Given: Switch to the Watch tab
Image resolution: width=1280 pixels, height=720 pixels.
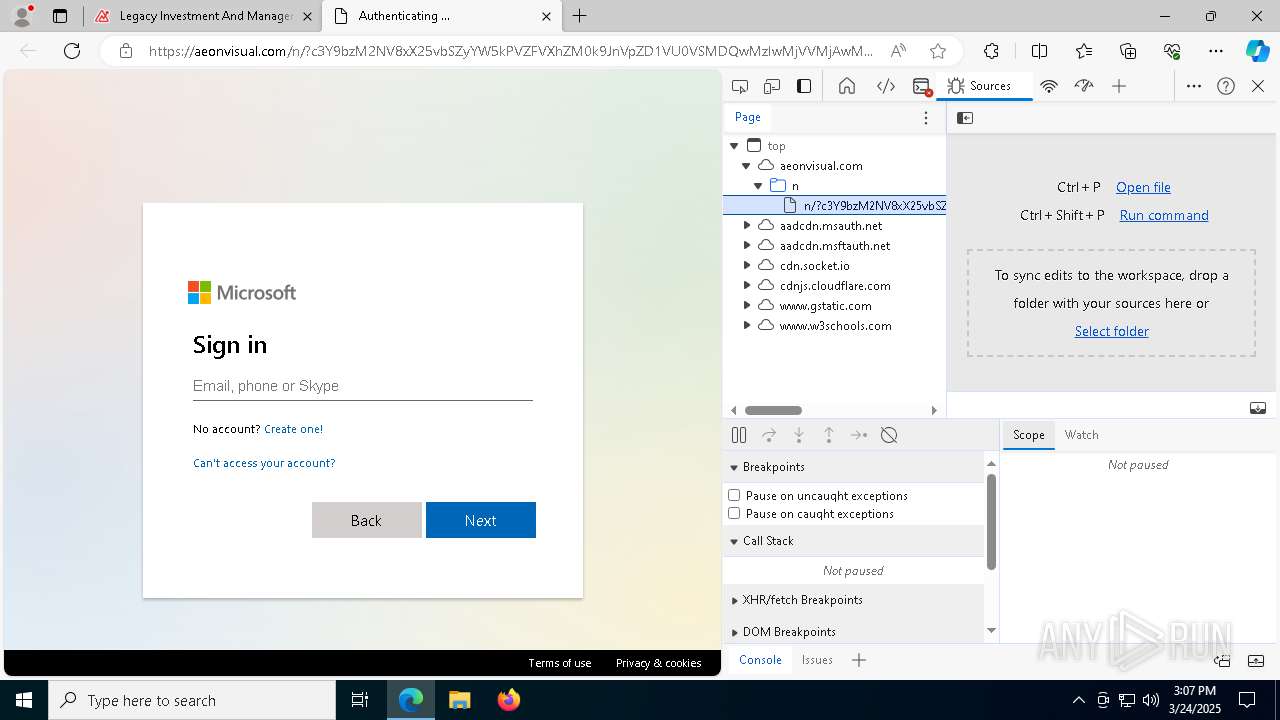Looking at the screenshot, I should [1081, 435].
